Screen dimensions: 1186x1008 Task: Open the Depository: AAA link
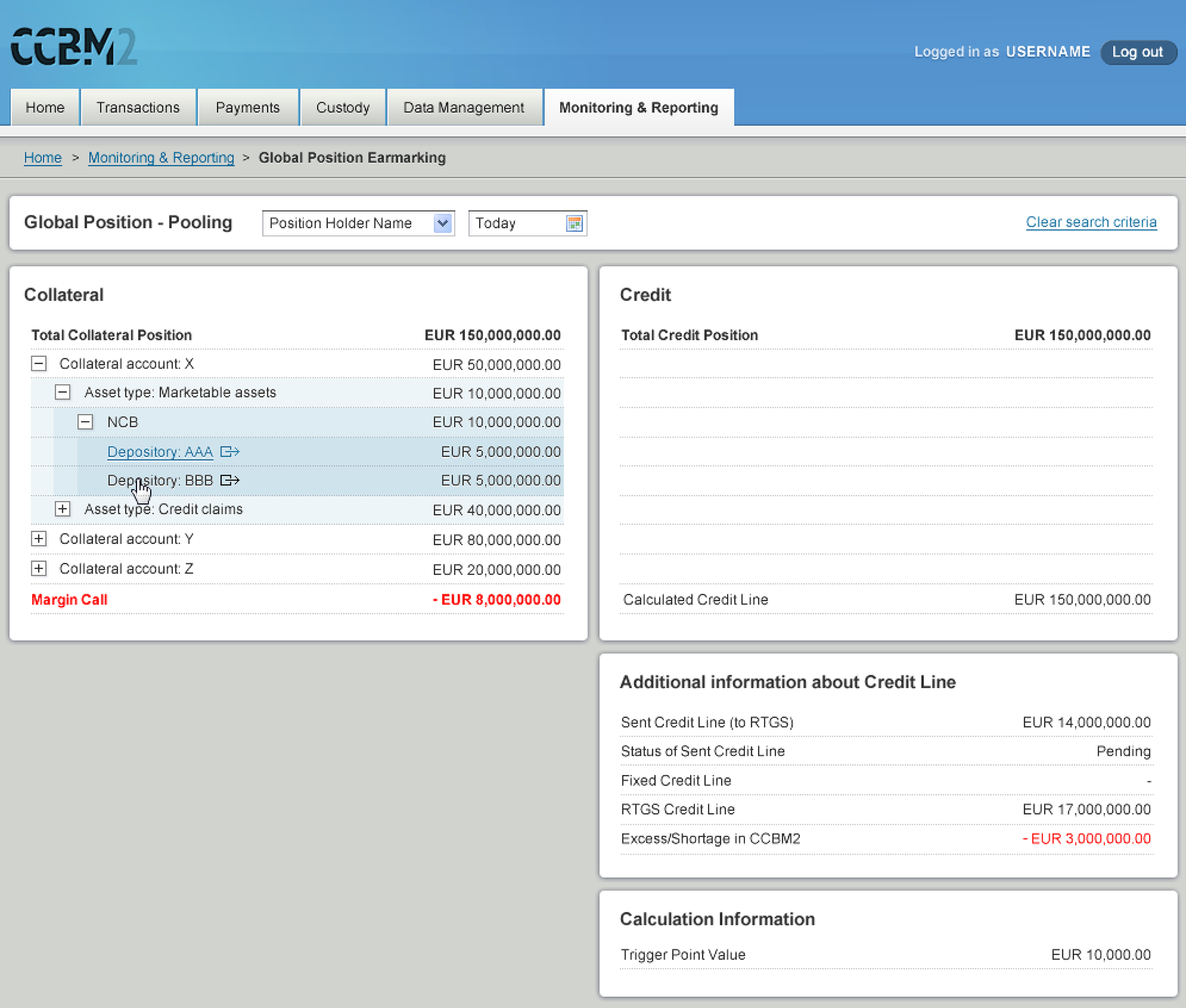pyautogui.click(x=160, y=451)
